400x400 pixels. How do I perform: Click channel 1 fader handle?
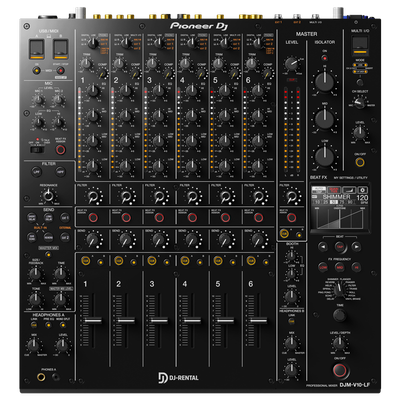pyautogui.click(x=93, y=321)
